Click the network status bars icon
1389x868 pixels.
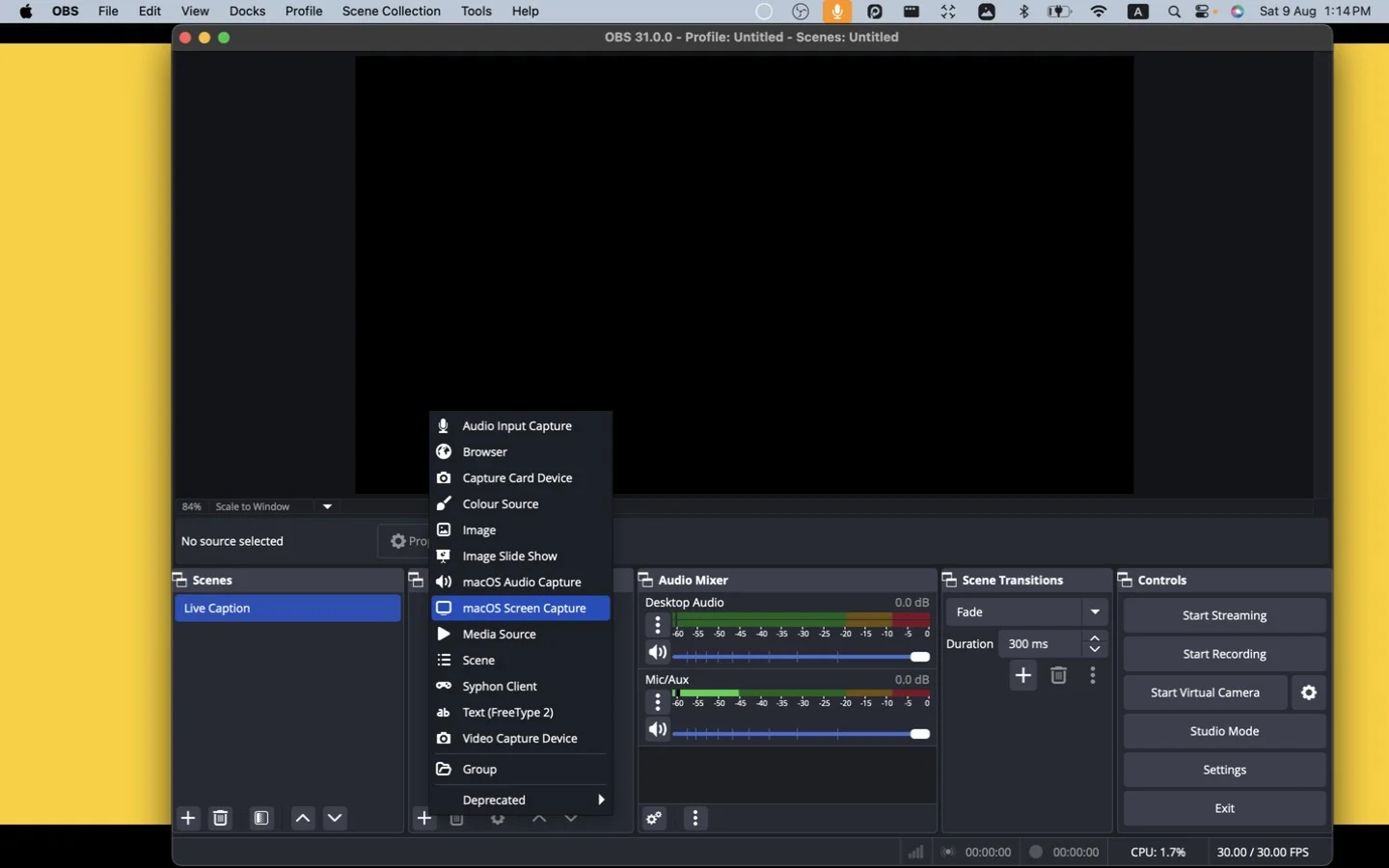(915, 852)
